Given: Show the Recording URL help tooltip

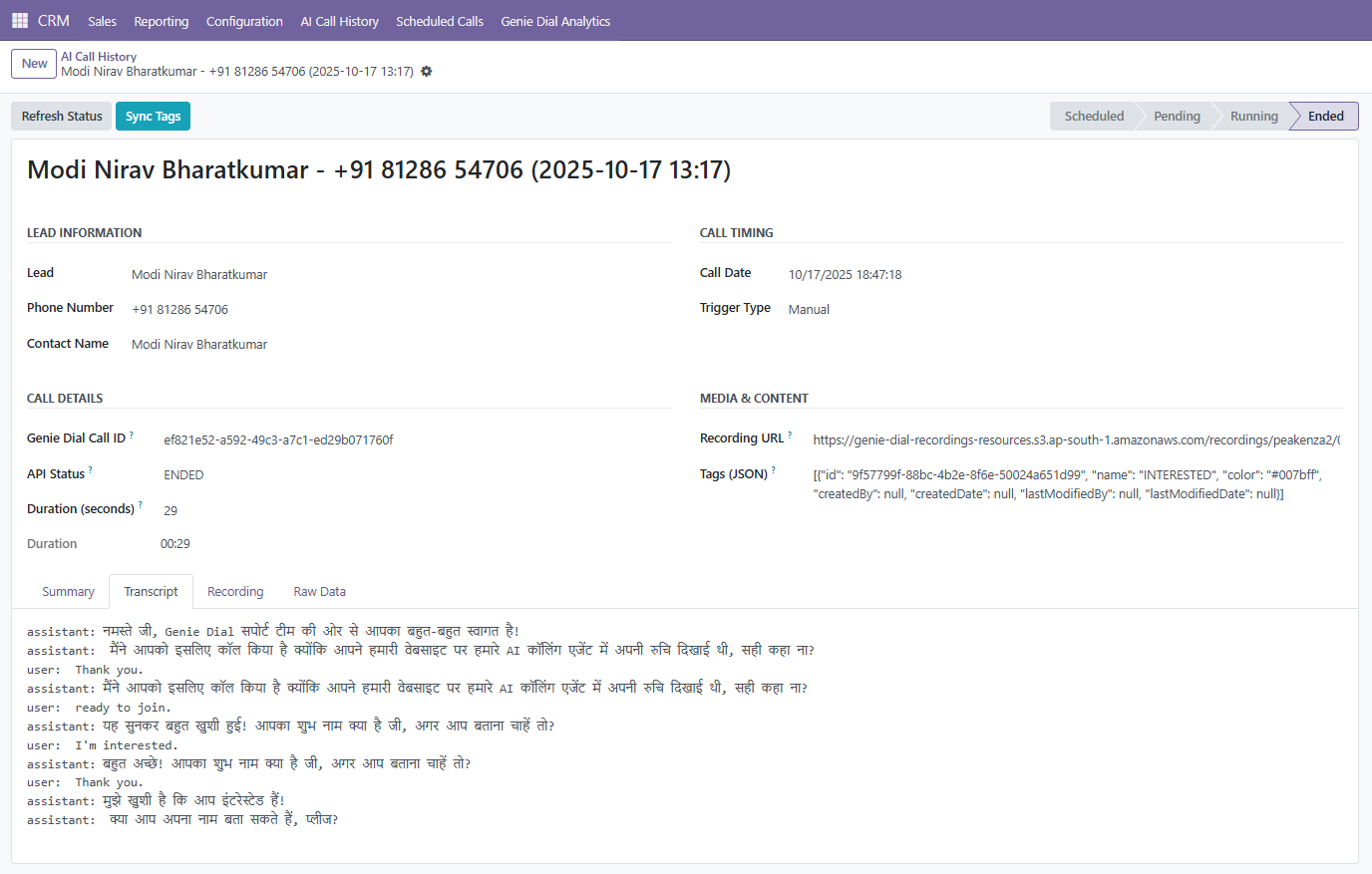Looking at the screenshot, I should click(x=791, y=435).
